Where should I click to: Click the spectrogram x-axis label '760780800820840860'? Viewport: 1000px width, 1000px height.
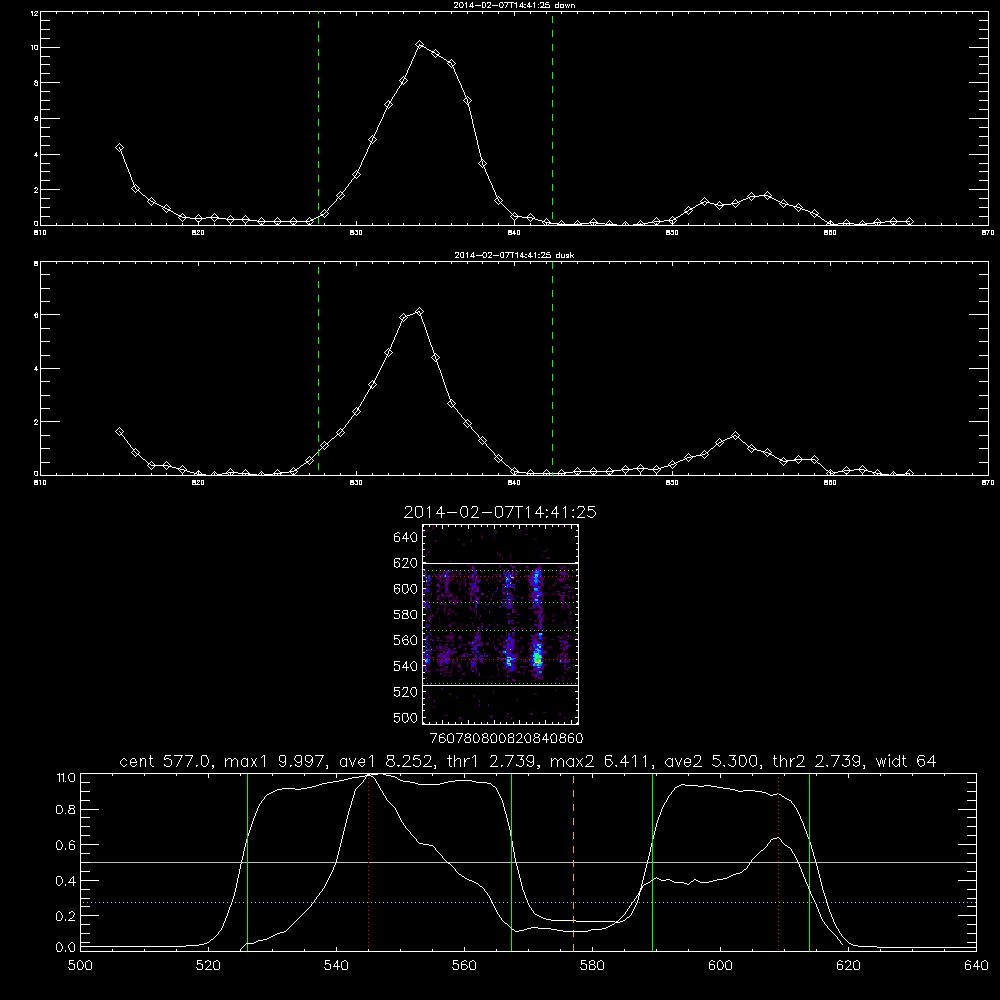tap(507, 738)
